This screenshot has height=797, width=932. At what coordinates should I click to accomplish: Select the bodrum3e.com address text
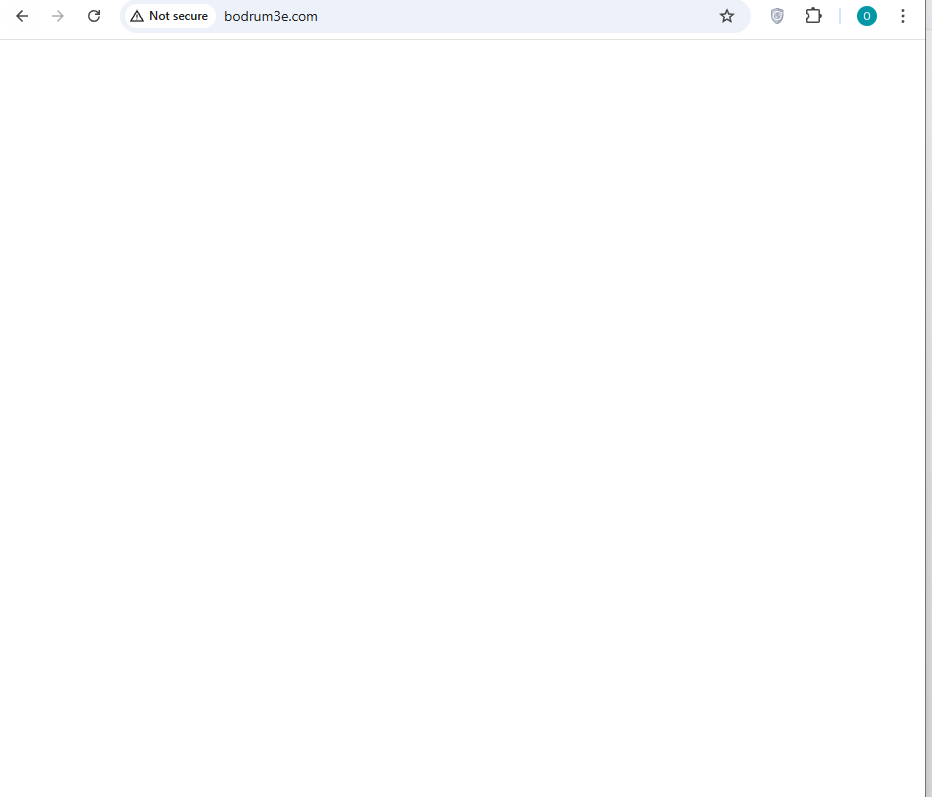click(271, 17)
